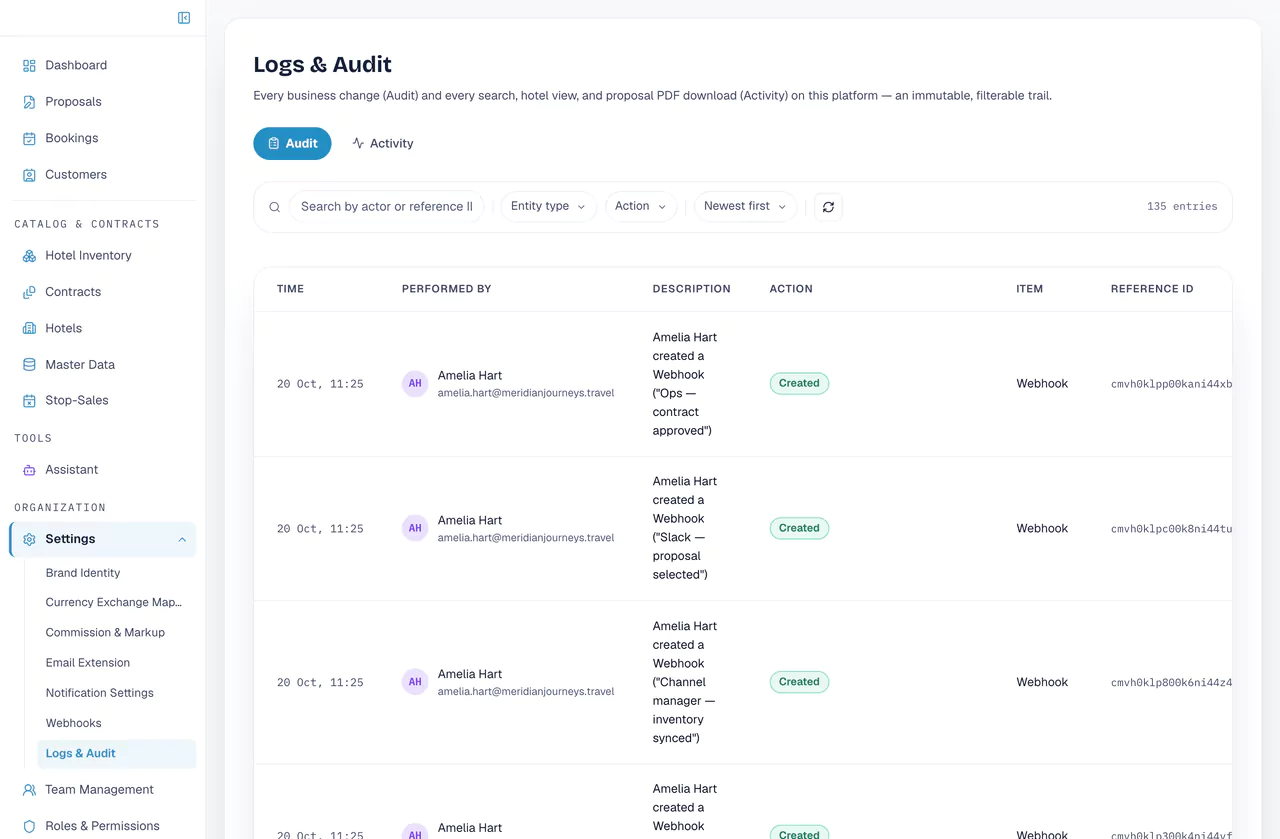Viewport: 1280px width, 839px height.
Task: Click the Hotel Inventory cubes icon
Action: [29, 256]
